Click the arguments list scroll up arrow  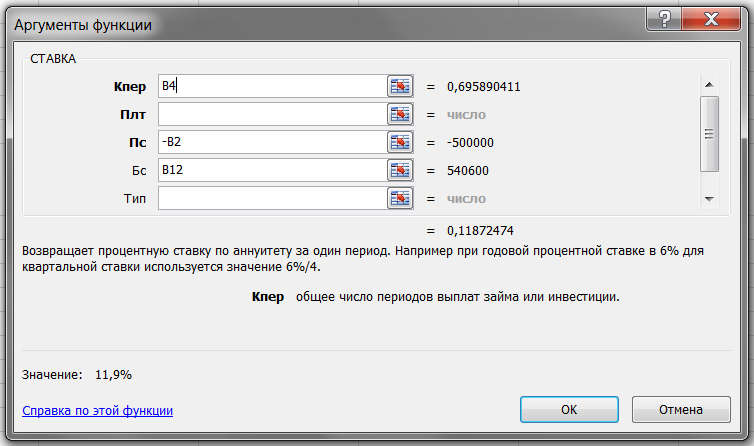pos(709,85)
